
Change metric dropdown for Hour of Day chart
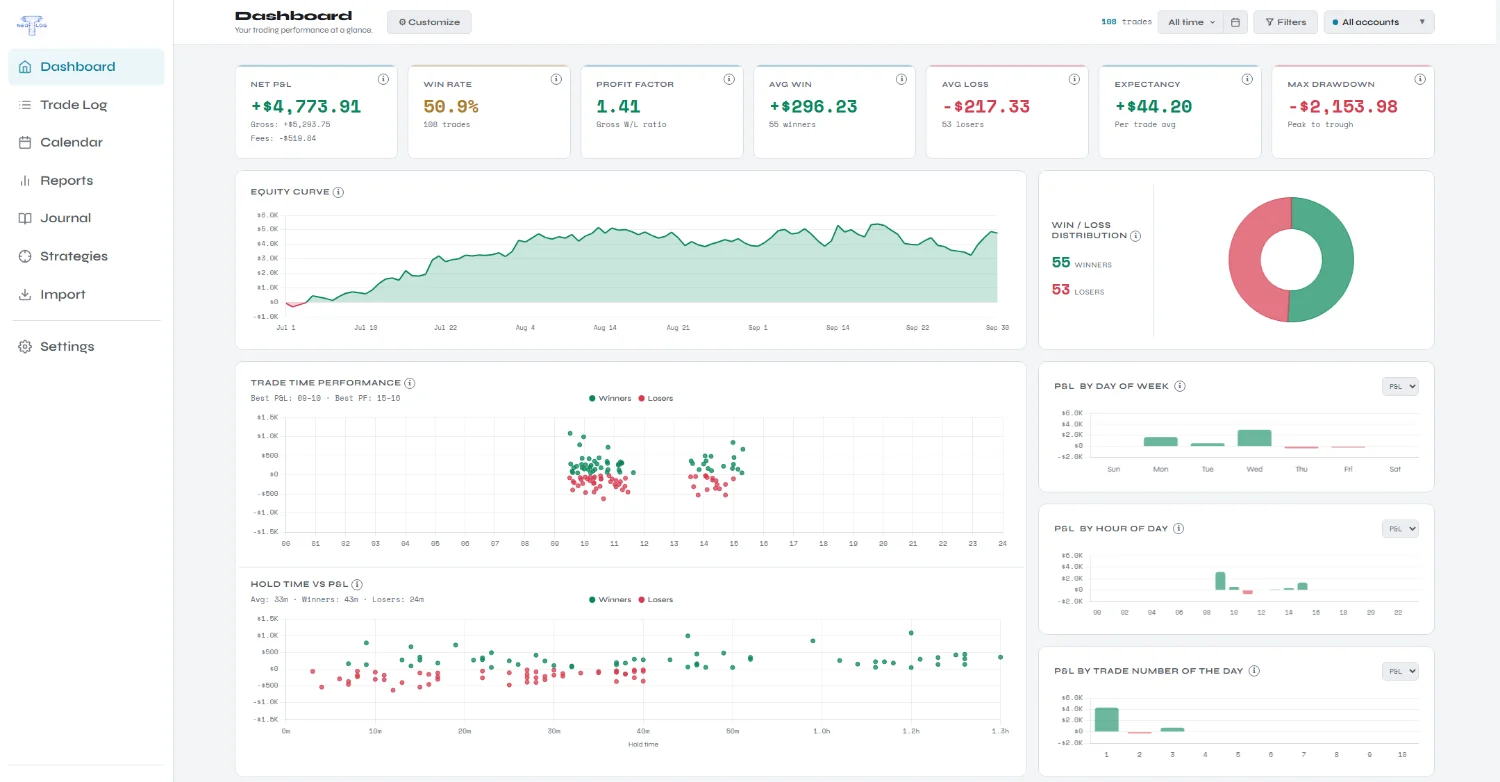(x=1400, y=529)
